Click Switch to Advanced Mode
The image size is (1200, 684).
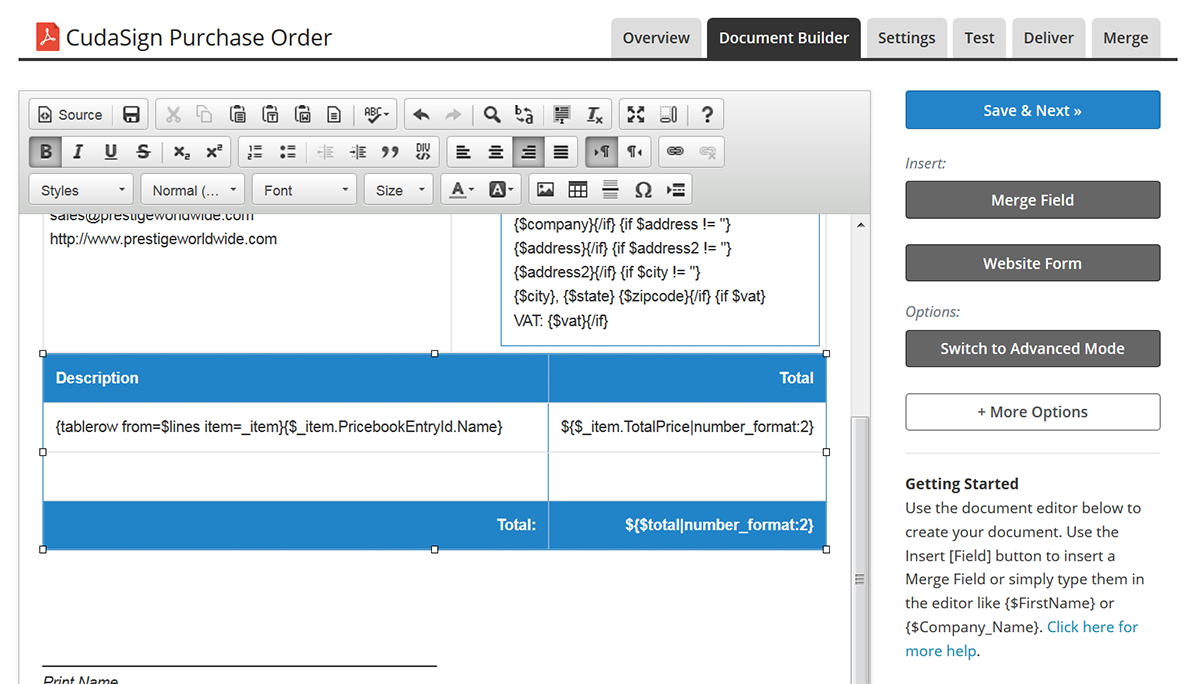coord(1033,348)
